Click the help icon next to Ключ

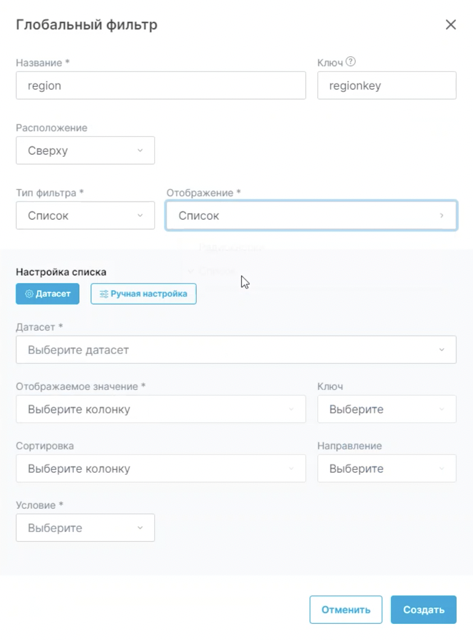pos(351,62)
